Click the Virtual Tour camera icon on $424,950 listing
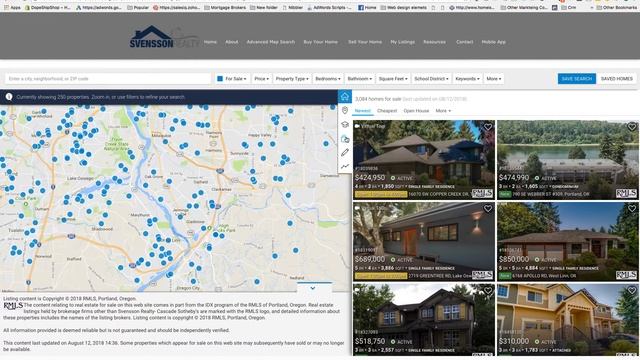This screenshot has width=640, height=360. [358, 126]
